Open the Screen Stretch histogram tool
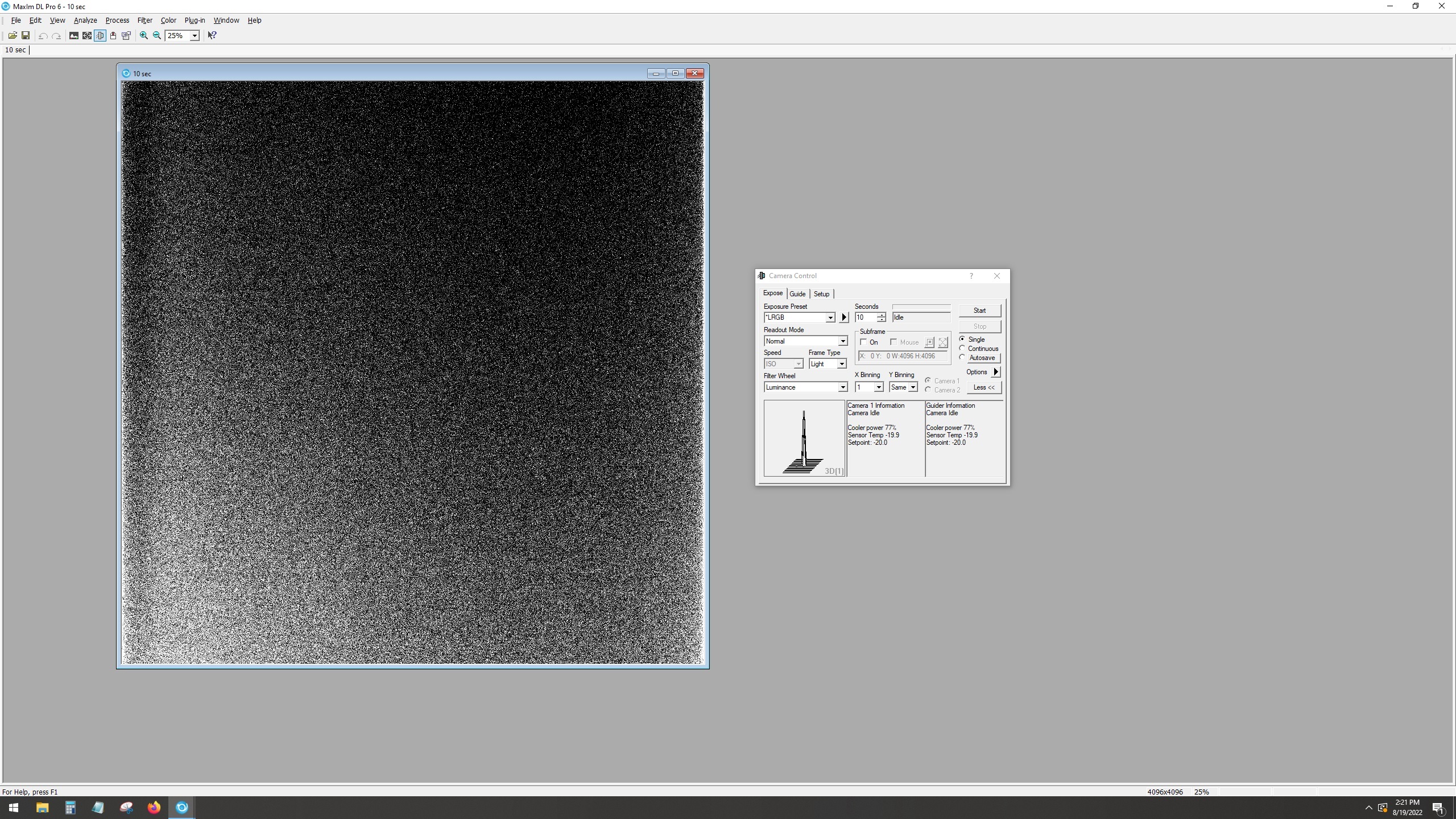 pyautogui.click(x=73, y=35)
